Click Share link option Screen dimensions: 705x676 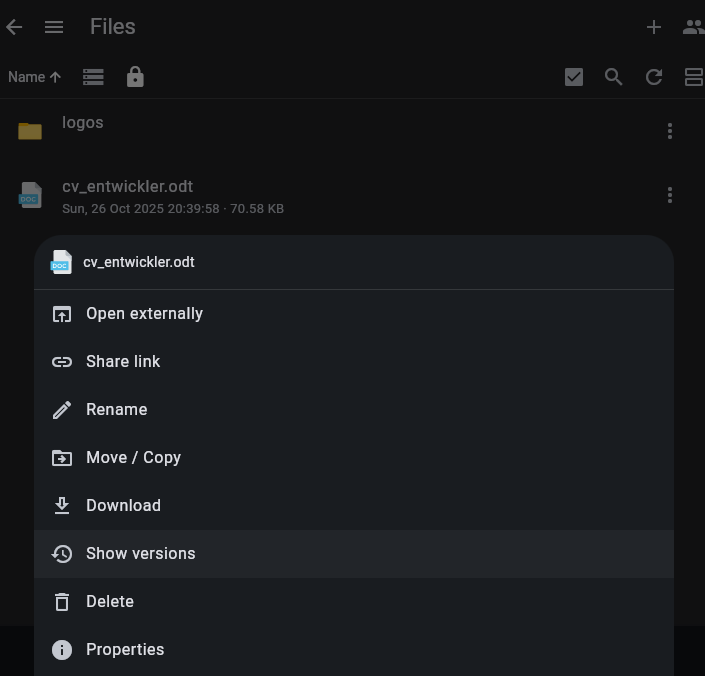(123, 361)
